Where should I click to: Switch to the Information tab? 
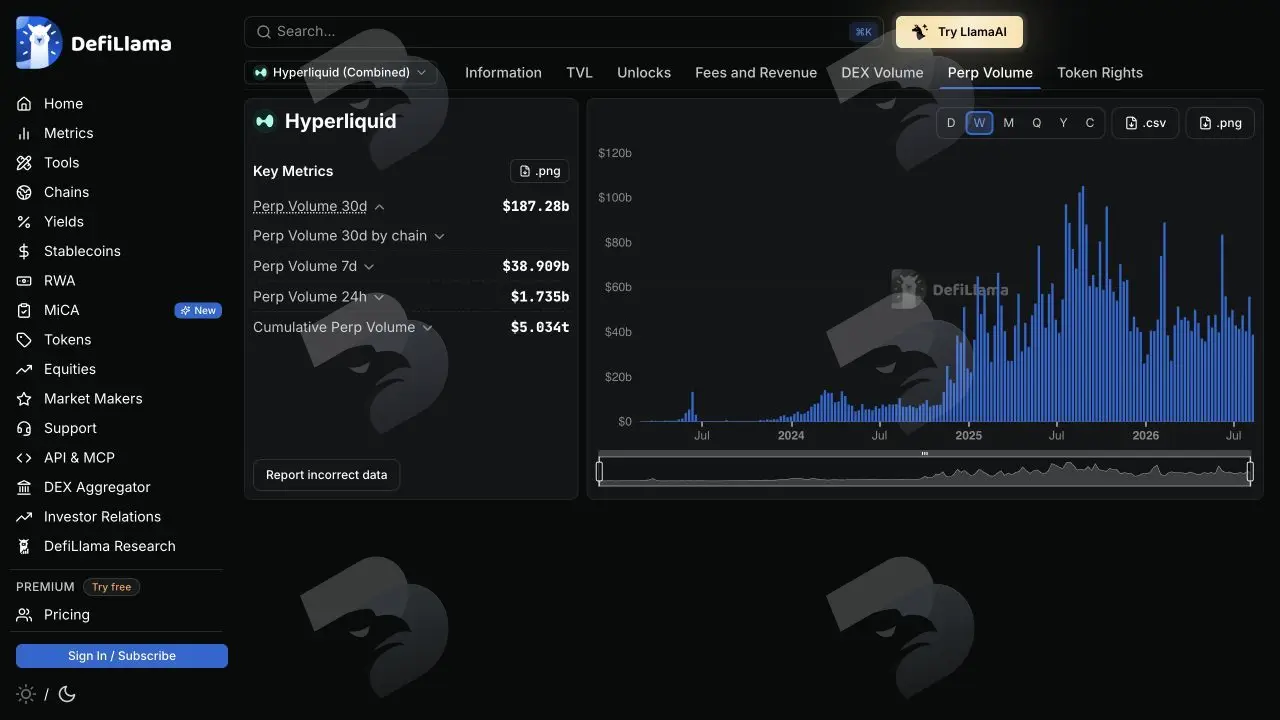pos(503,72)
